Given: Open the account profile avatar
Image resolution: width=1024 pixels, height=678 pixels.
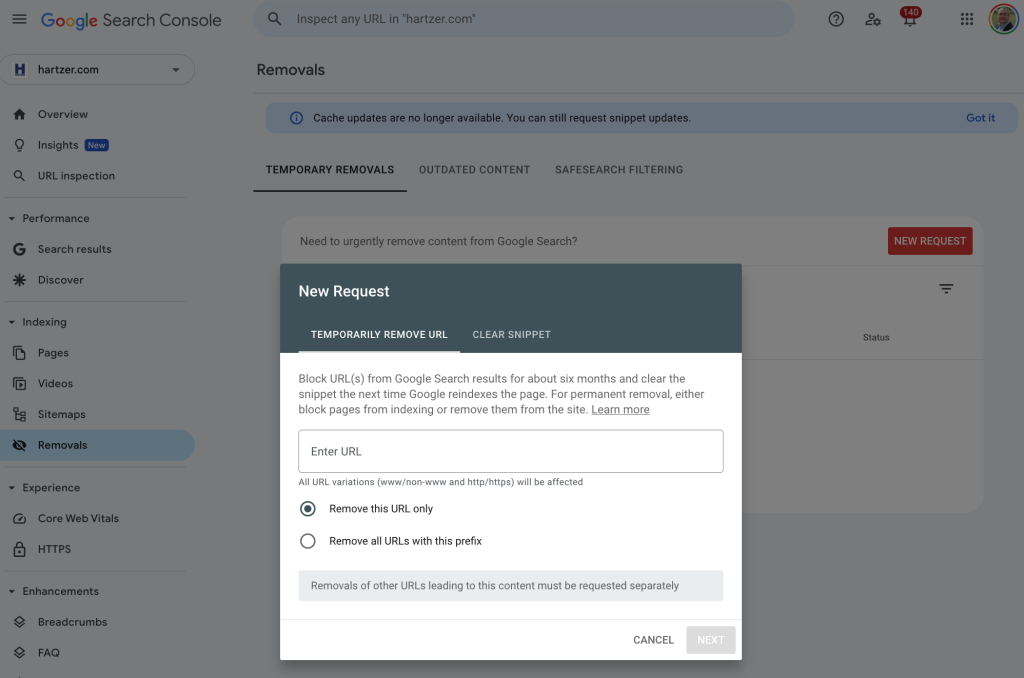Looking at the screenshot, I should (1004, 19).
